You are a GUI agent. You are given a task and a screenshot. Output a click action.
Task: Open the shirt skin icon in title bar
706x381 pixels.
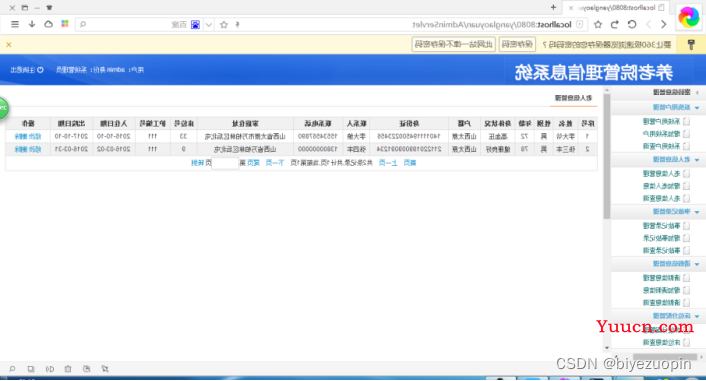pyautogui.click(x=50, y=8)
